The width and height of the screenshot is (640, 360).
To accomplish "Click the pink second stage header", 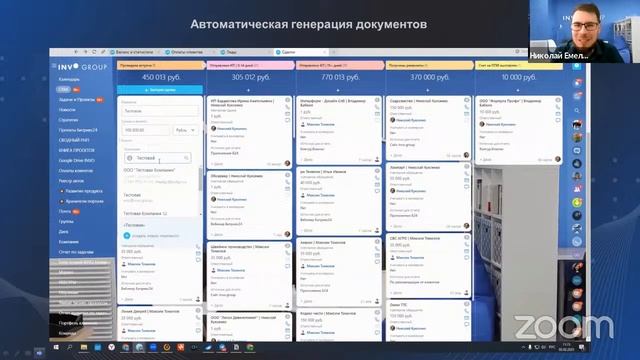I will pyautogui.click(x=250, y=65).
